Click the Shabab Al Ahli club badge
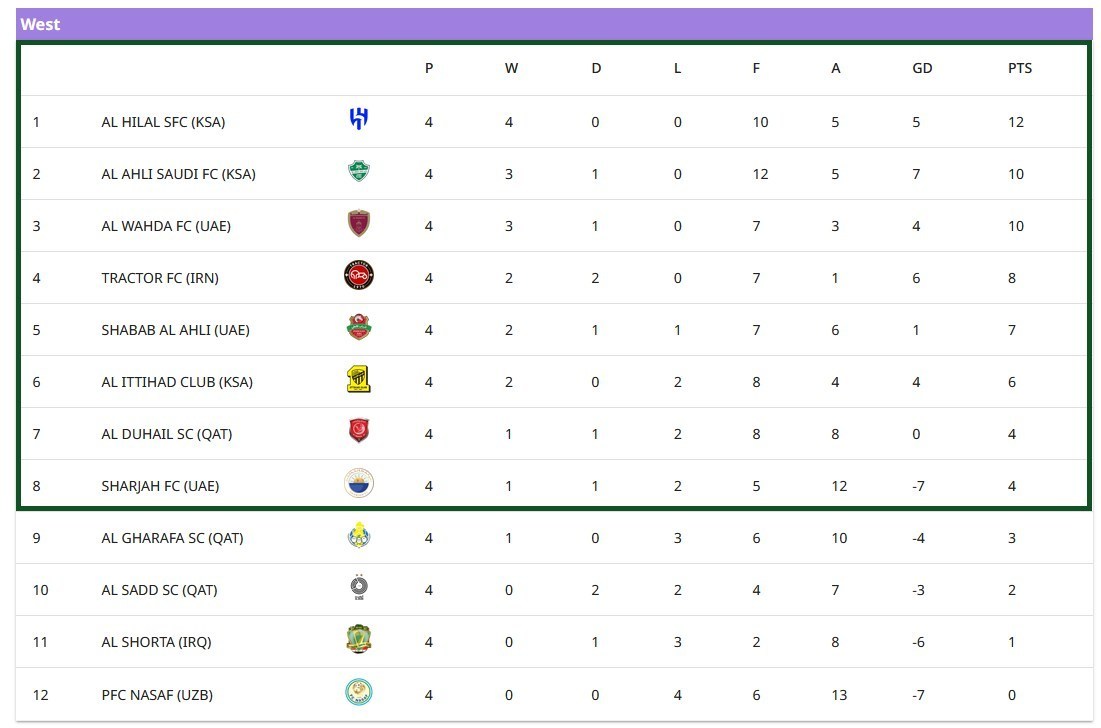The image size is (1101, 728). tap(358, 327)
